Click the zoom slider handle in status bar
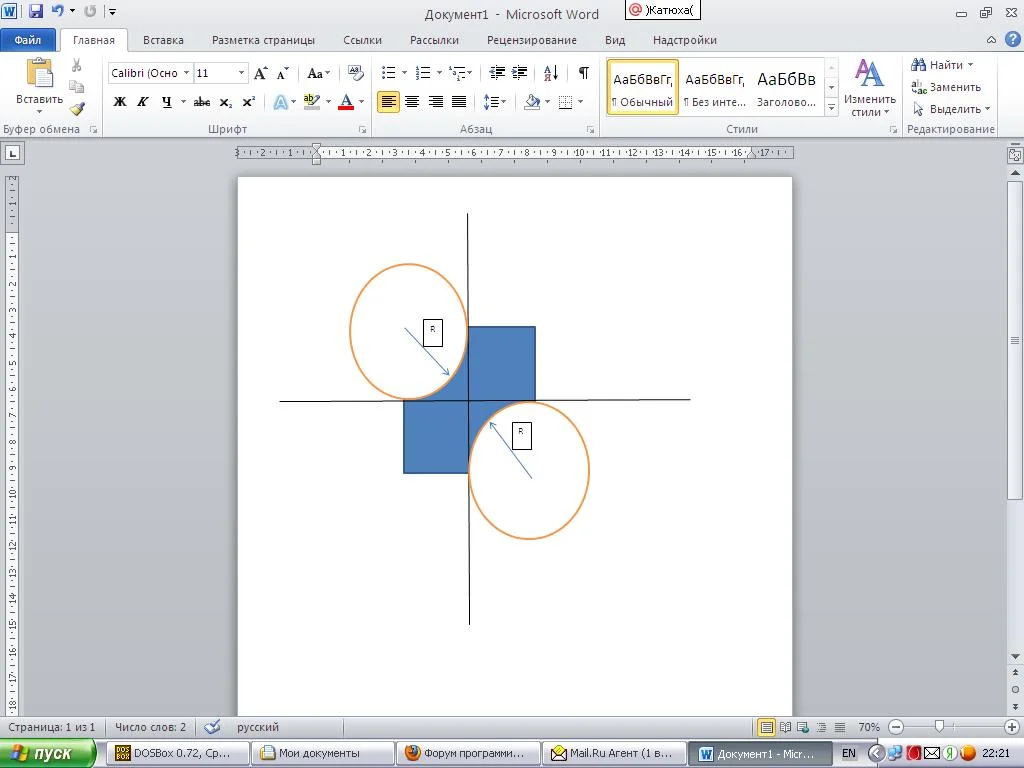The image size is (1024, 768). click(x=939, y=727)
